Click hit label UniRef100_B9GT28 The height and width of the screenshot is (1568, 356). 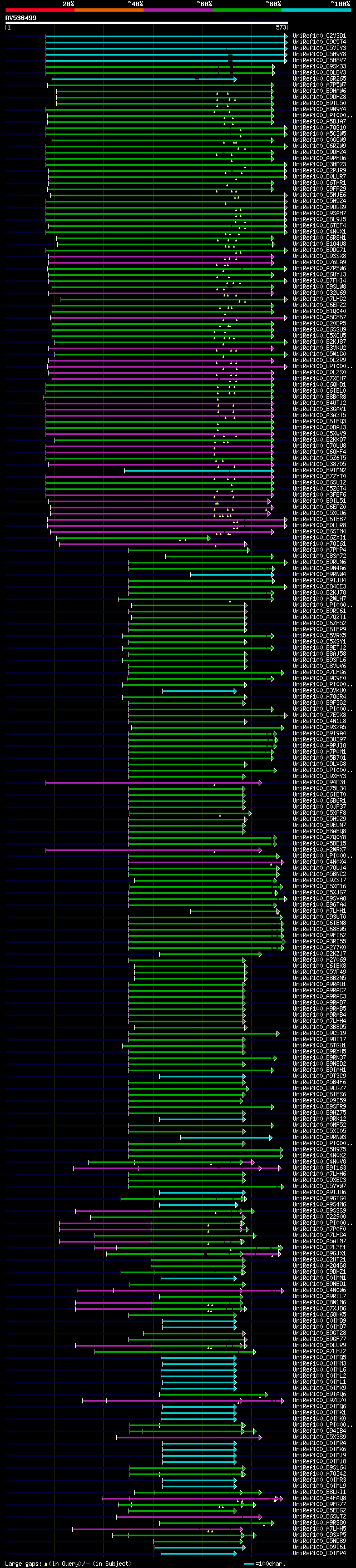click(319, 1332)
